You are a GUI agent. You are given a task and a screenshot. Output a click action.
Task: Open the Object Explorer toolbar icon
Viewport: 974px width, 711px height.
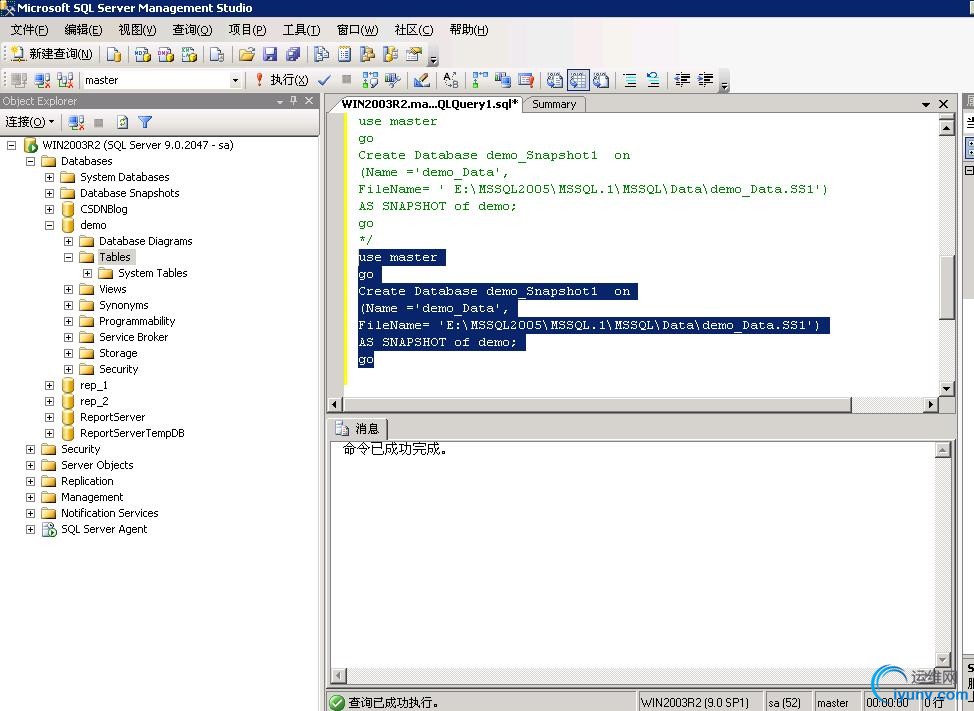367,54
